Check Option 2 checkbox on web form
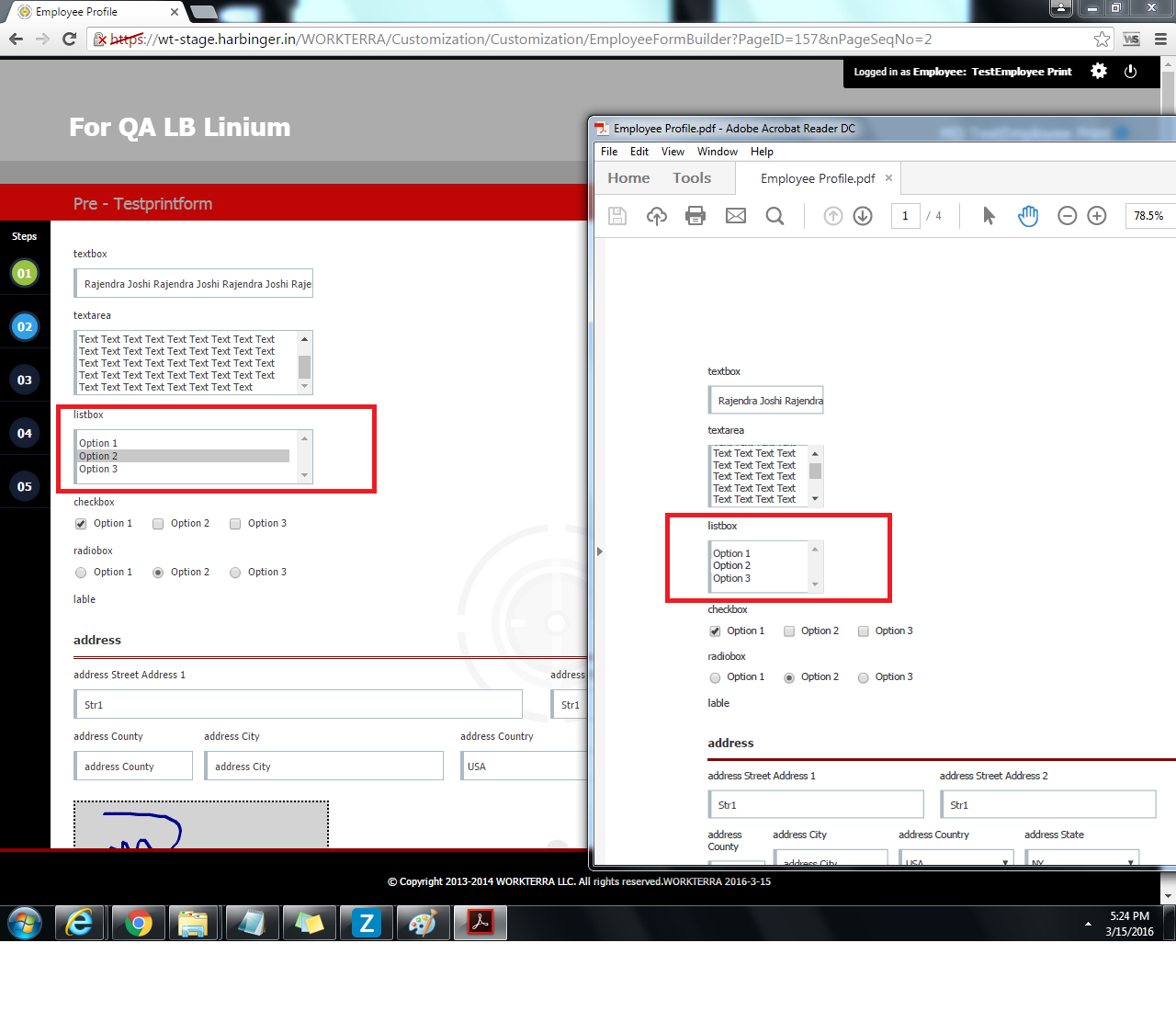This screenshot has width=1176, height=1011. point(158,524)
